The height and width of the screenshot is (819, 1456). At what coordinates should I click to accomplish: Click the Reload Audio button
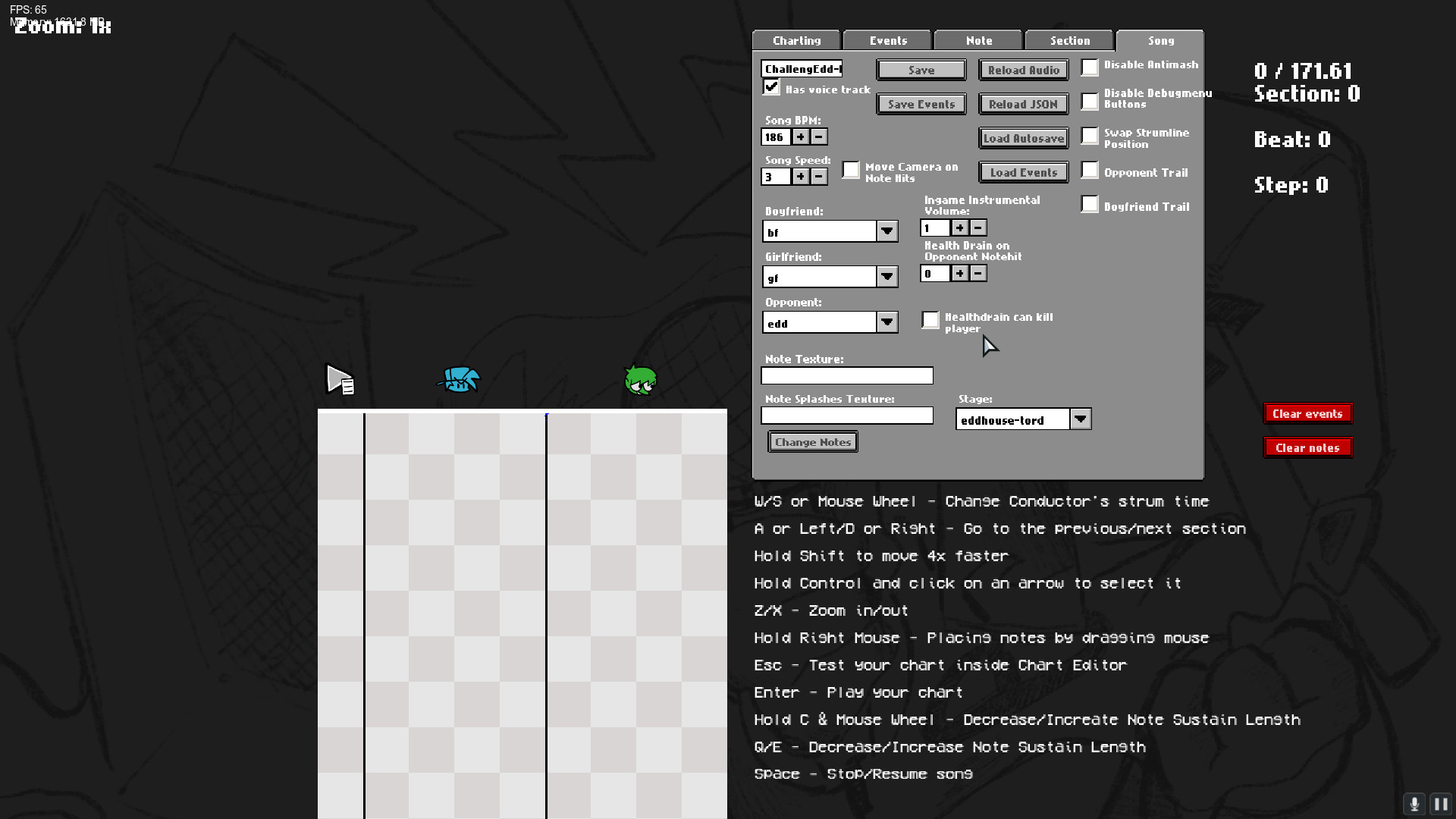pyautogui.click(x=1024, y=70)
